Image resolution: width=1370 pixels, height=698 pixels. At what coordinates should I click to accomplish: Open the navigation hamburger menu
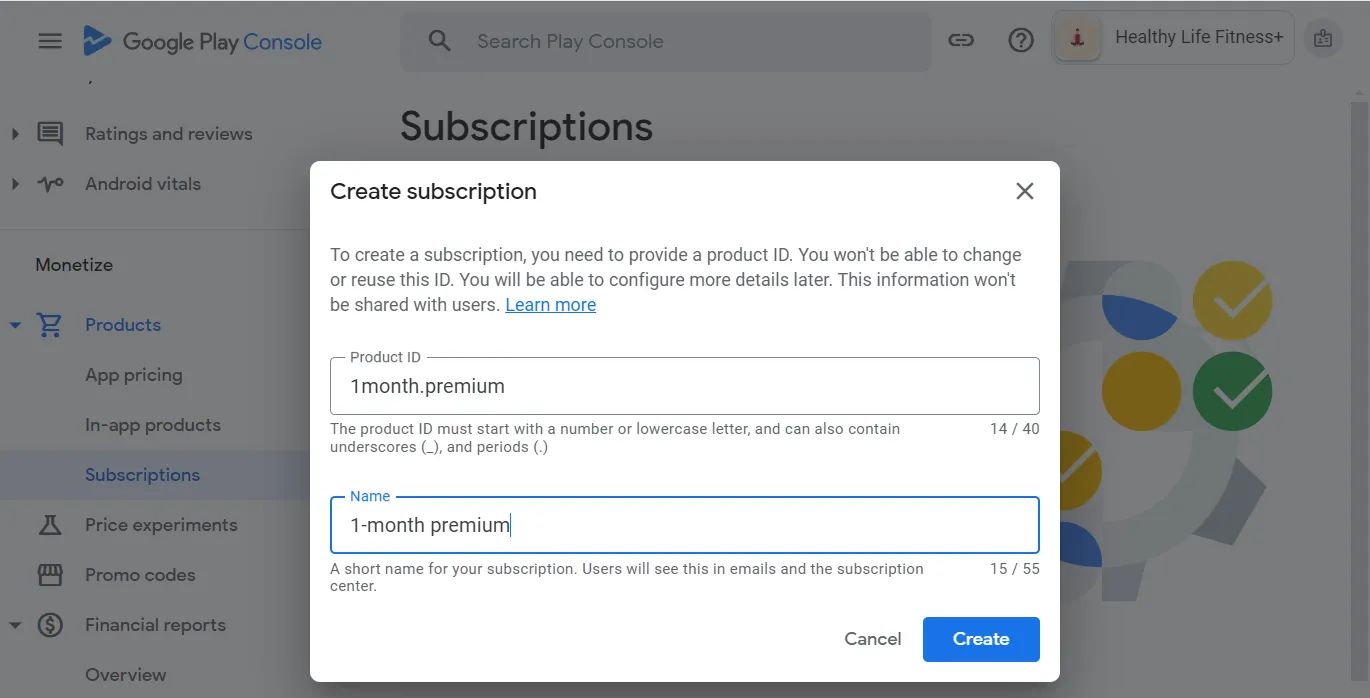click(49, 40)
